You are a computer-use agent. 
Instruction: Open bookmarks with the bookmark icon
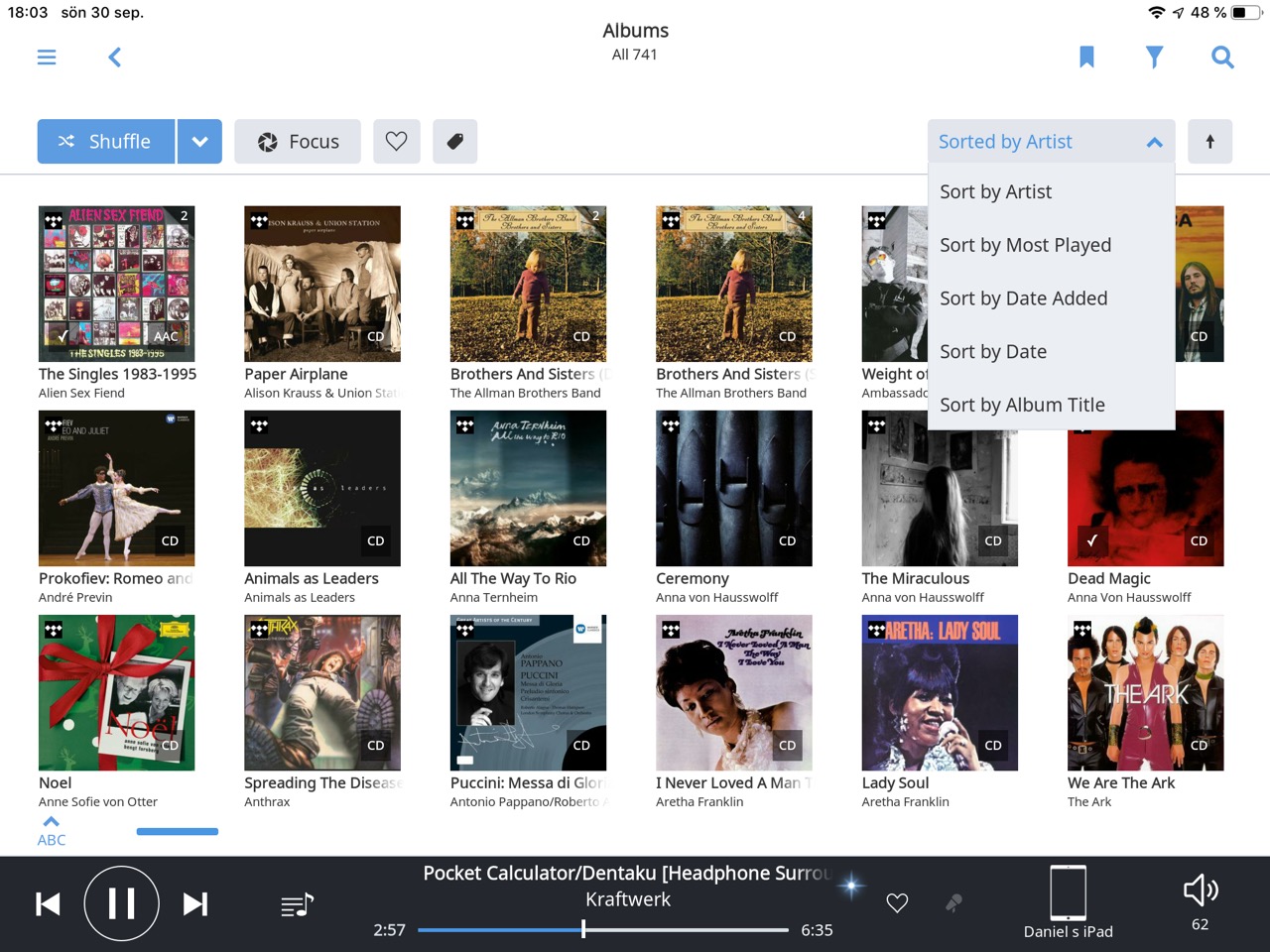[x=1086, y=58]
